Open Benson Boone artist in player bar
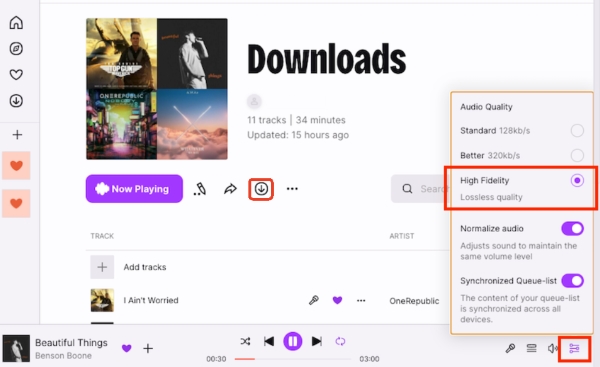 63,356
